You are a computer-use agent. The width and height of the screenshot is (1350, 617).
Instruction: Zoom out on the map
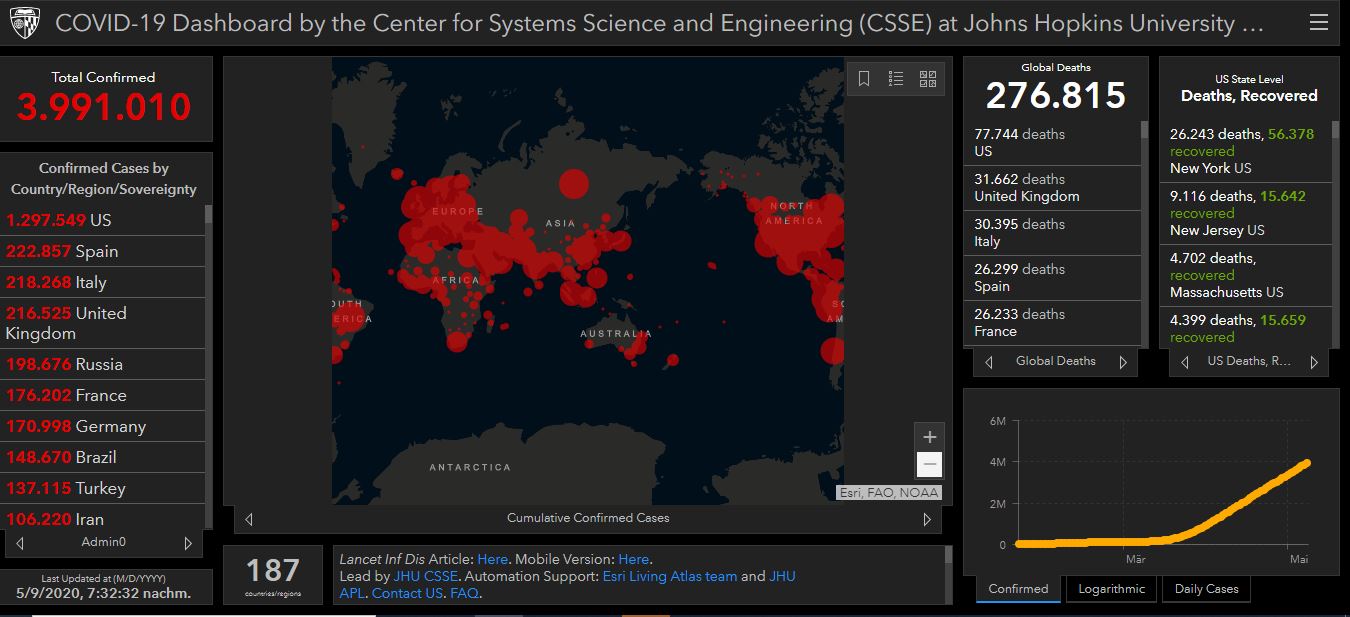[x=929, y=464]
